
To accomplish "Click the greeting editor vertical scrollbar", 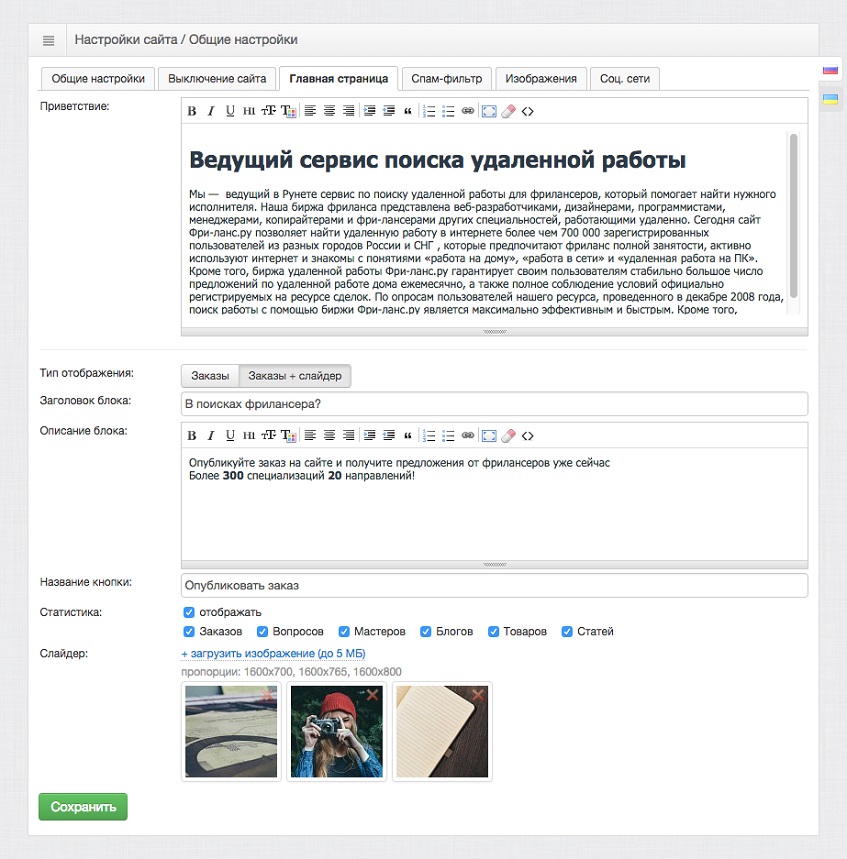I will coord(793,215).
